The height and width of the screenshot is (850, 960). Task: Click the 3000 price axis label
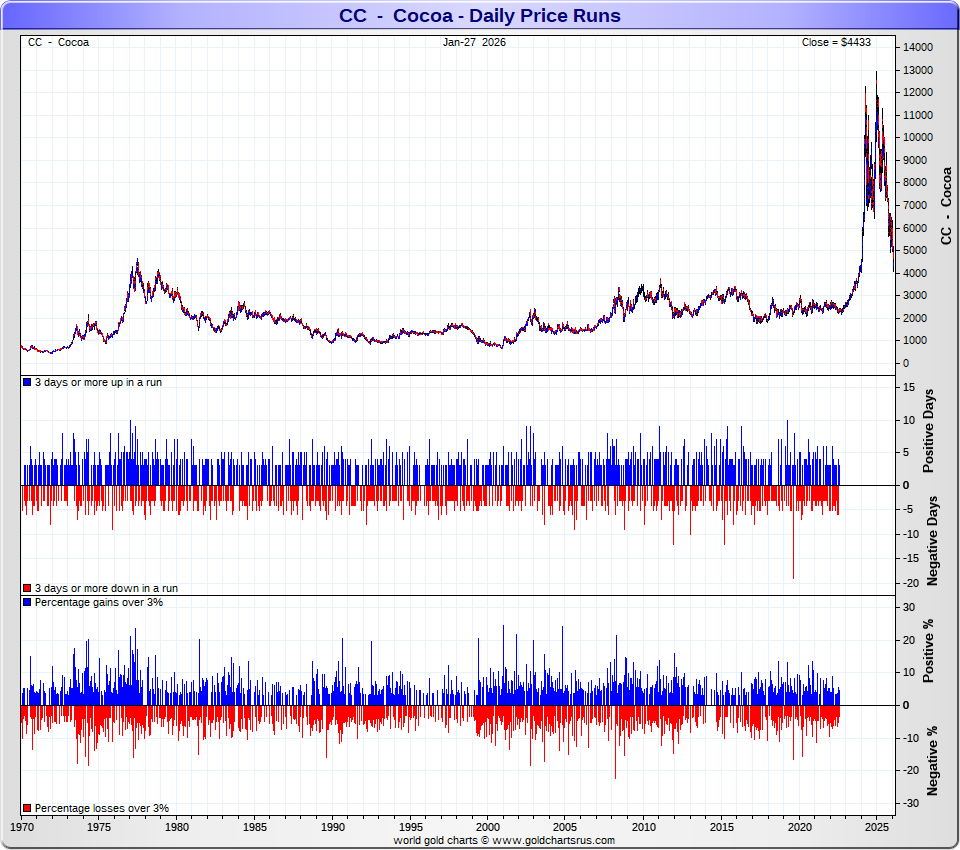pyautogui.click(x=915, y=295)
